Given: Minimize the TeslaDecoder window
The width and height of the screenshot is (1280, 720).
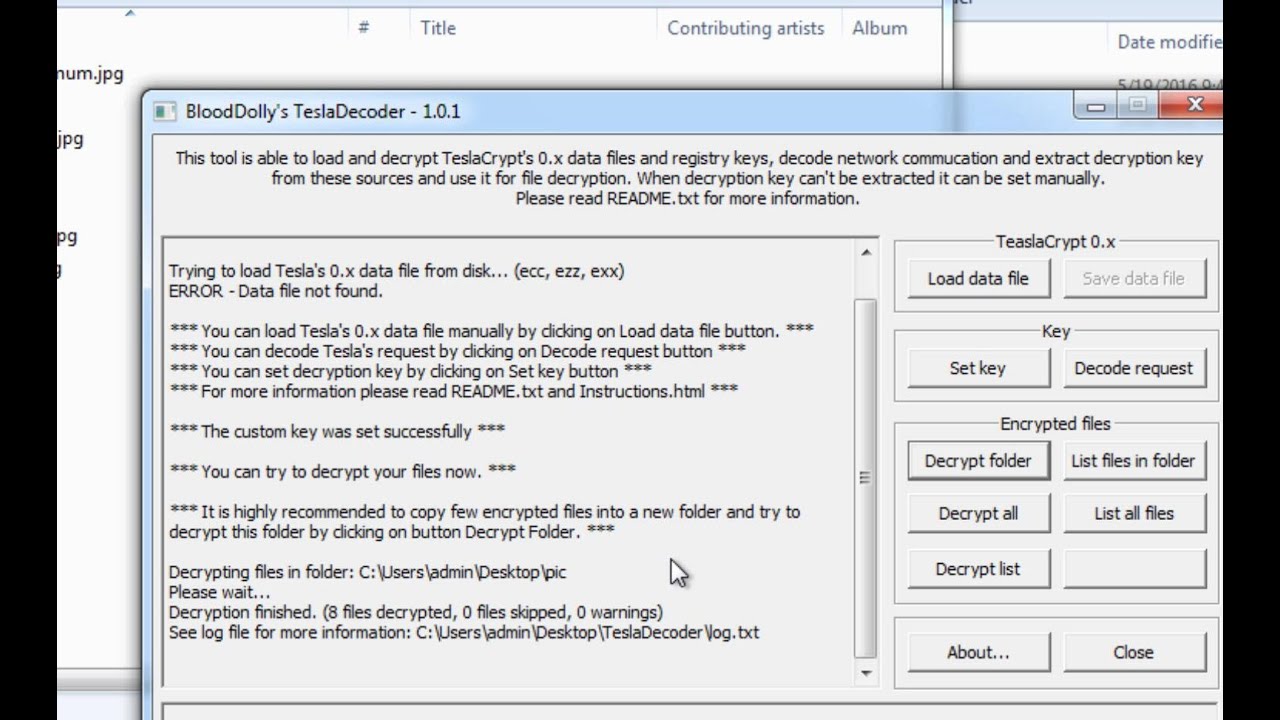Looking at the screenshot, I should (1096, 105).
